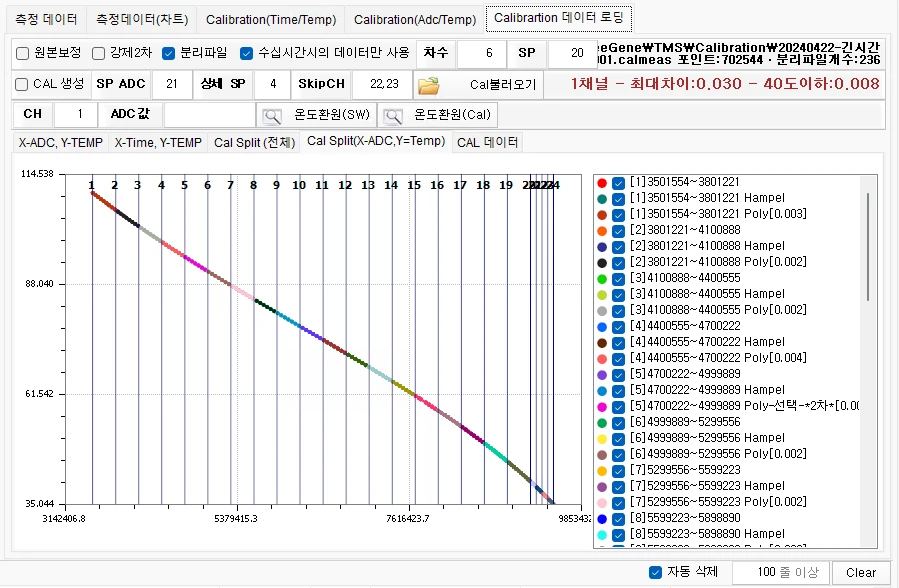
Task: Click chart section marker 1
Action: [92, 185]
